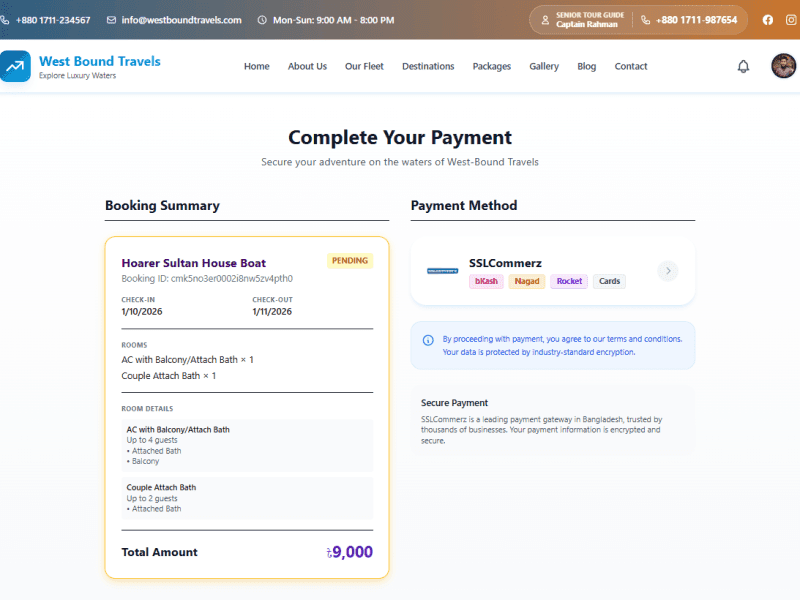Select the bKash payment tag
Screen dimensions: 800x600
(486, 281)
